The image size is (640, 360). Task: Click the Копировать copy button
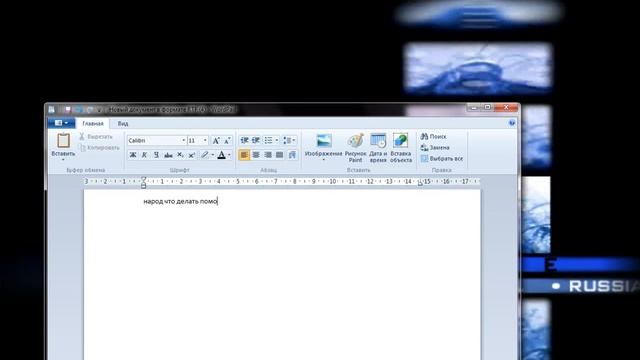pos(99,148)
